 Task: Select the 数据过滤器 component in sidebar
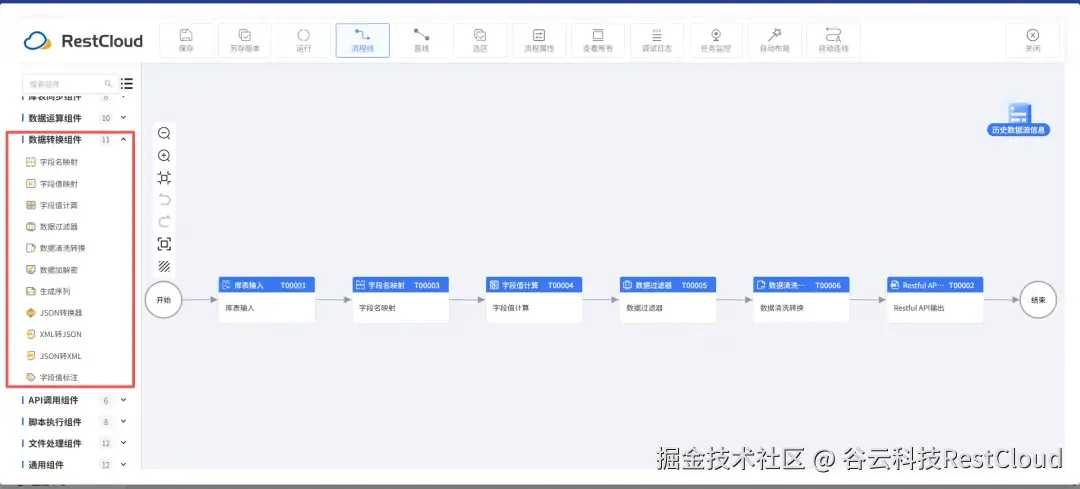(x=52, y=227)
